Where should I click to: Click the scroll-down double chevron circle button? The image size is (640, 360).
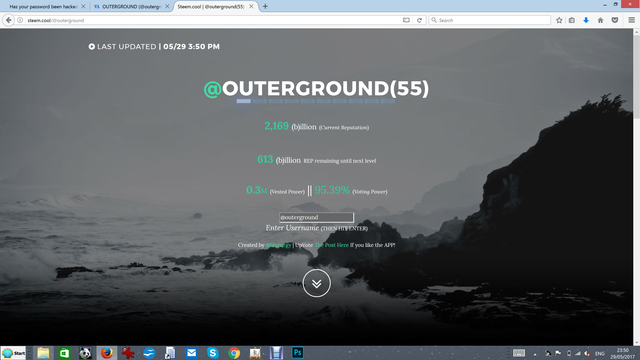pyautogui.click(x=316, y=283)
